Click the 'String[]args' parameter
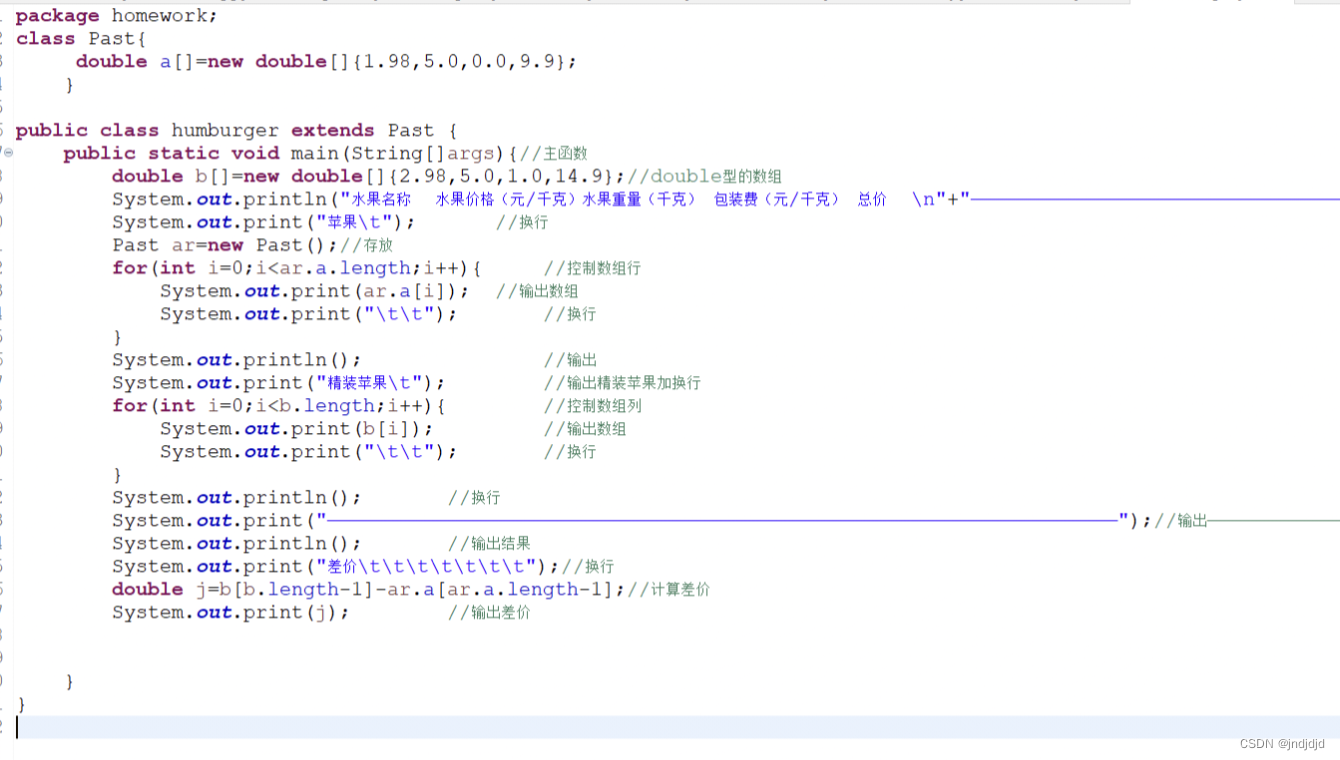 point(423,154)
